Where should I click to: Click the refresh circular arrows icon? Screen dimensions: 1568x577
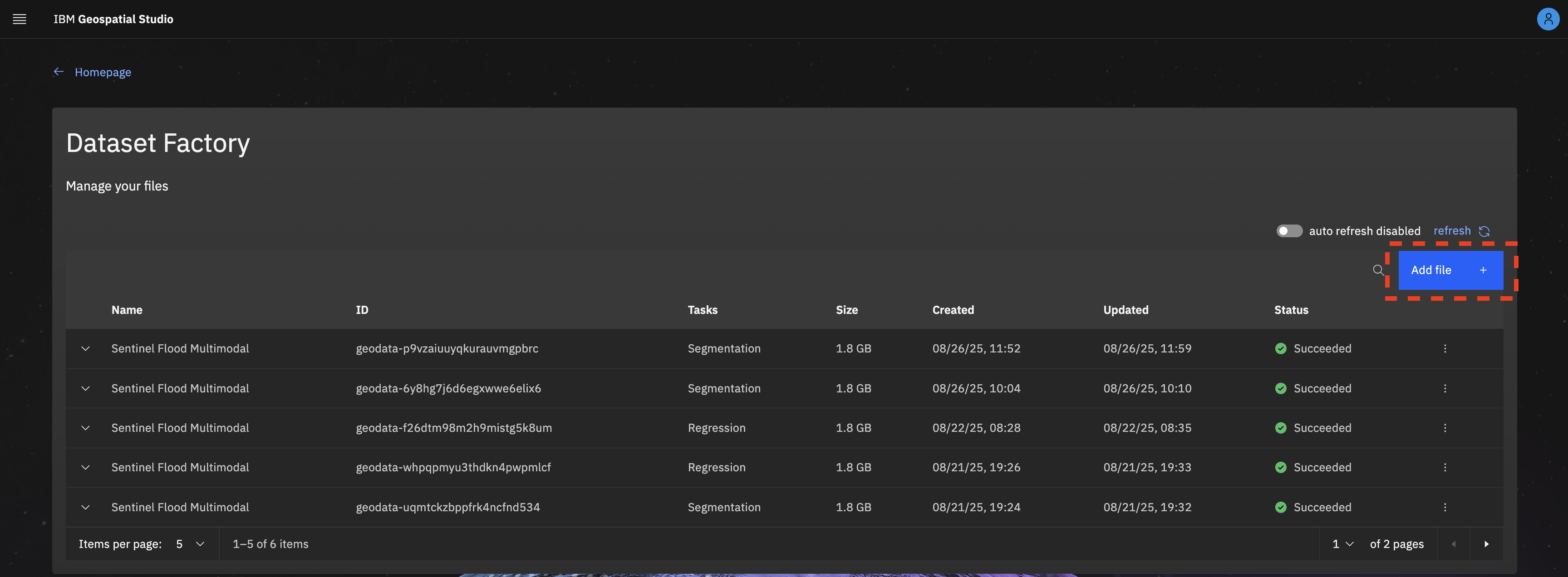(x=1484, y=231)
